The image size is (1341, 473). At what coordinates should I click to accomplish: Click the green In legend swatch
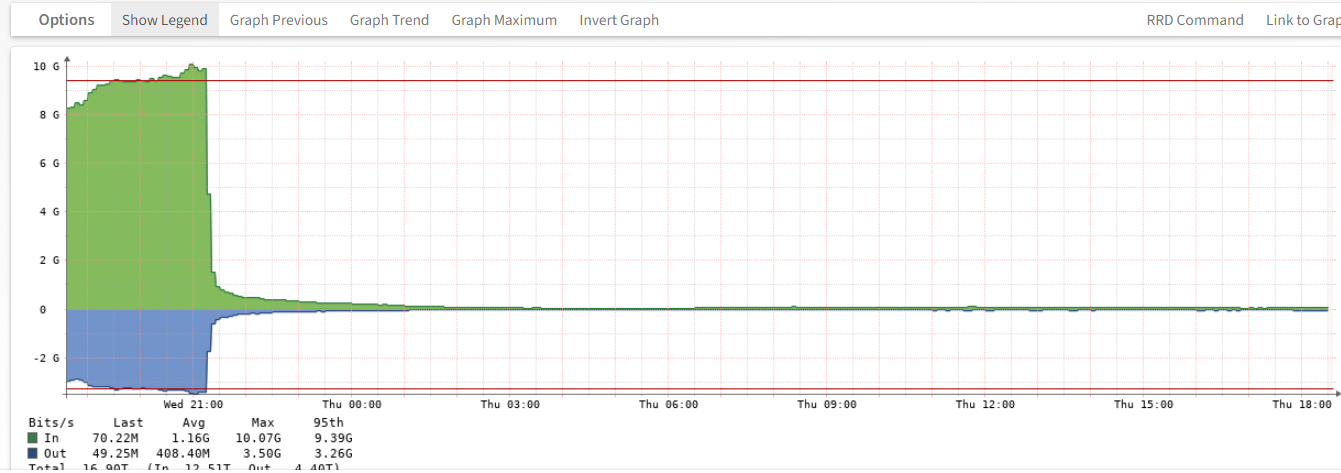tap(35, 438)
